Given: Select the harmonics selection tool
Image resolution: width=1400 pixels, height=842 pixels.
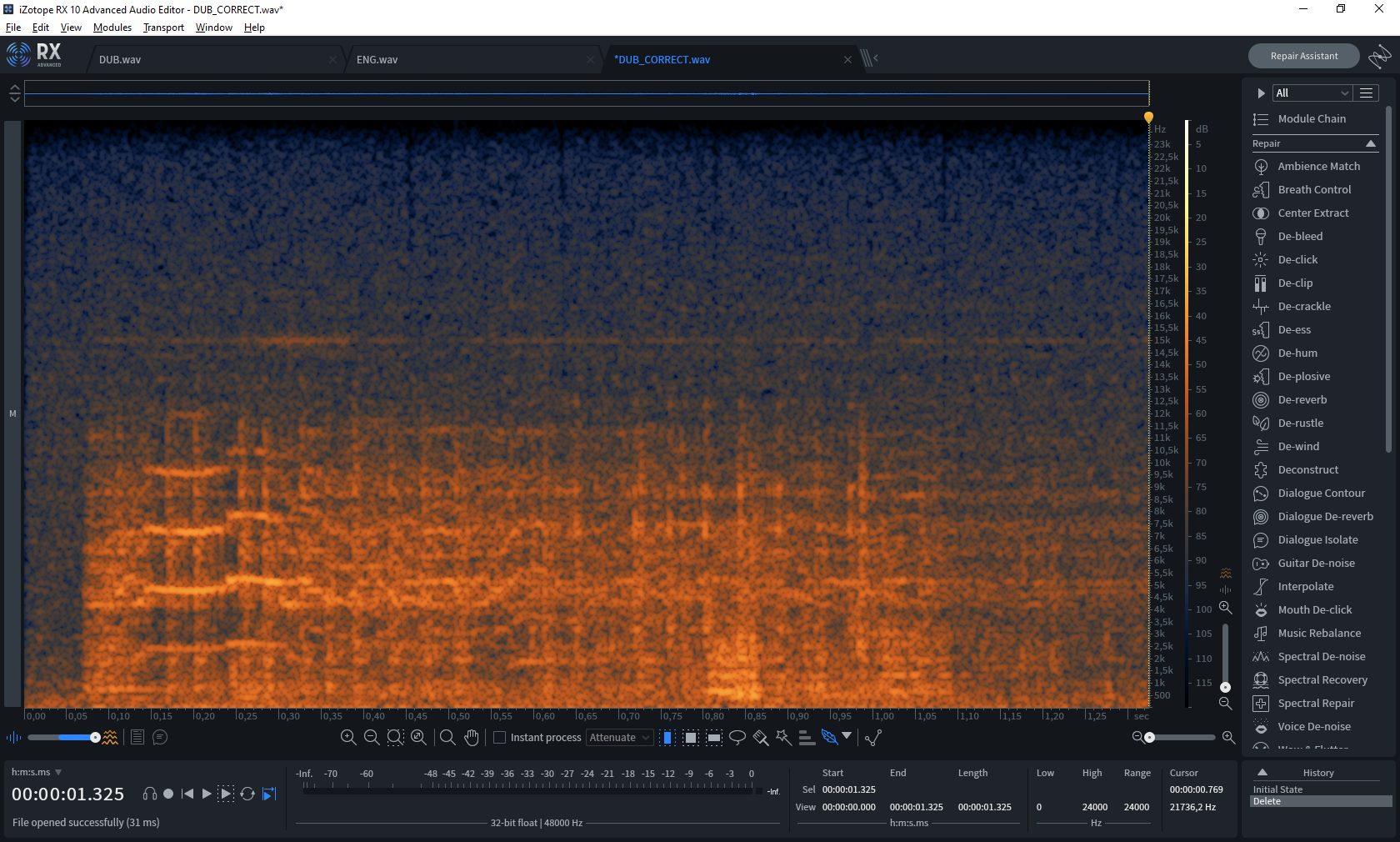Looking at the screenshot, I should click(806, 737).
